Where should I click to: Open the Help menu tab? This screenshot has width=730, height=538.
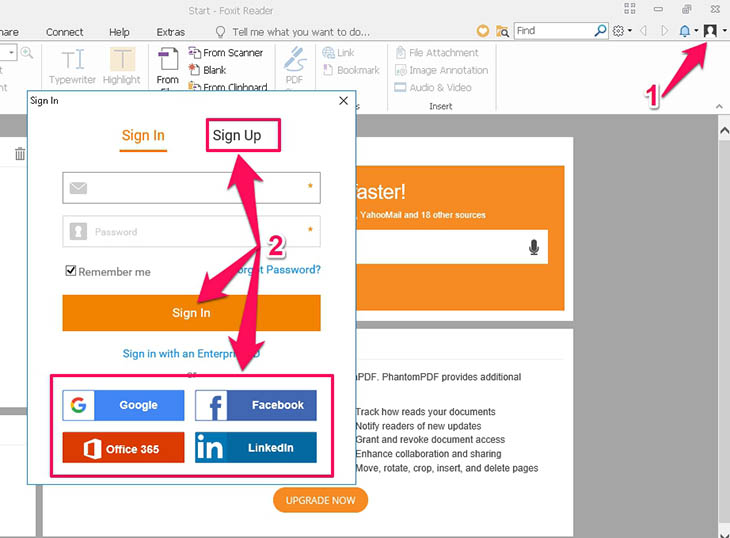(119, 32)
